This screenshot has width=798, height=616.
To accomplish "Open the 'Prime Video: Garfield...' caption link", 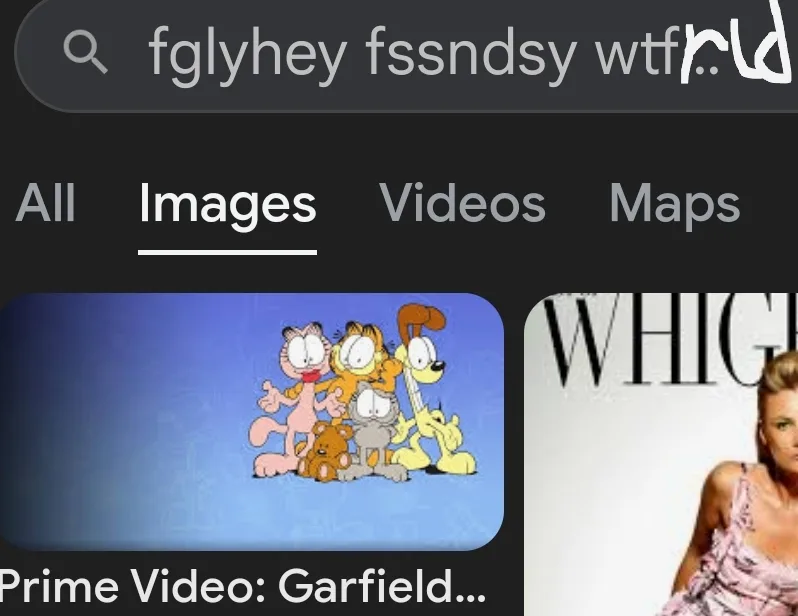I will 243,586.
